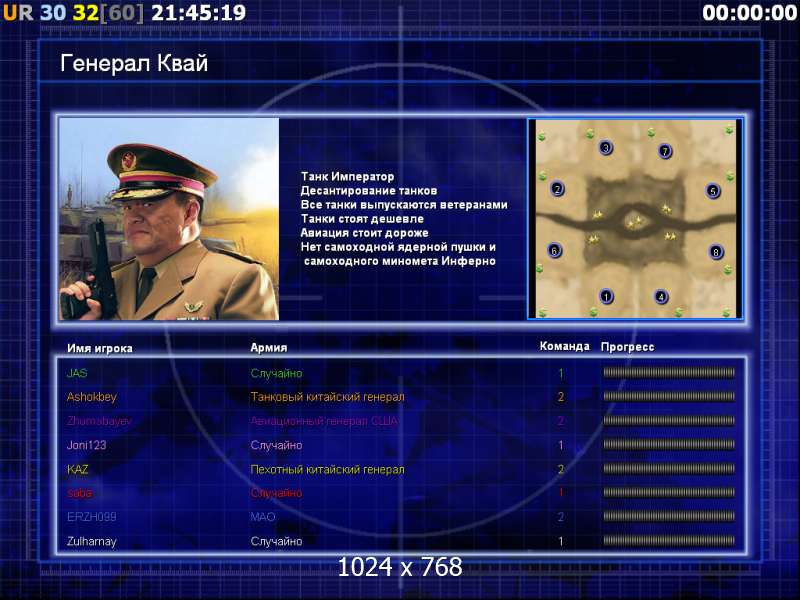Select player name Zhumabayev
800x600 pixels.
(x=99, y=421)
